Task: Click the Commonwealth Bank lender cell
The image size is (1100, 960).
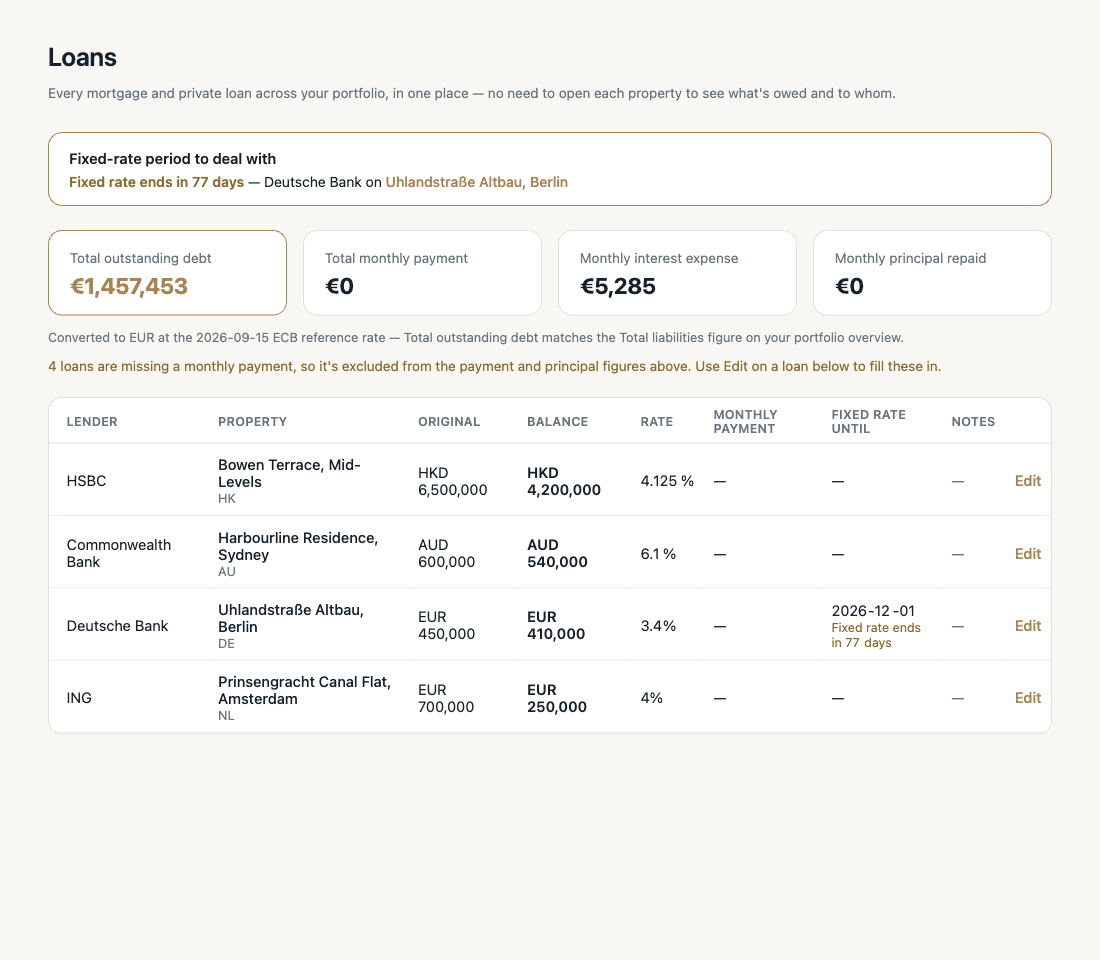Action: pos(119,554)
